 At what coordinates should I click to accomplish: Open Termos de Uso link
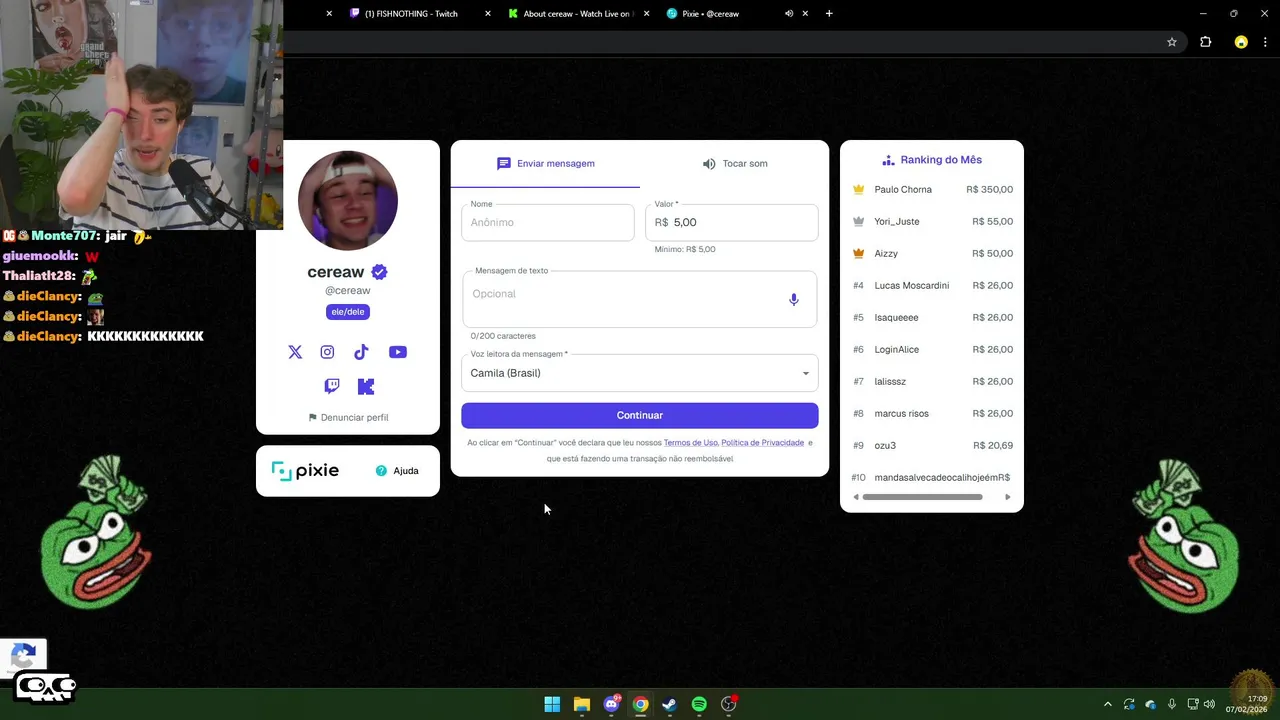691,443
